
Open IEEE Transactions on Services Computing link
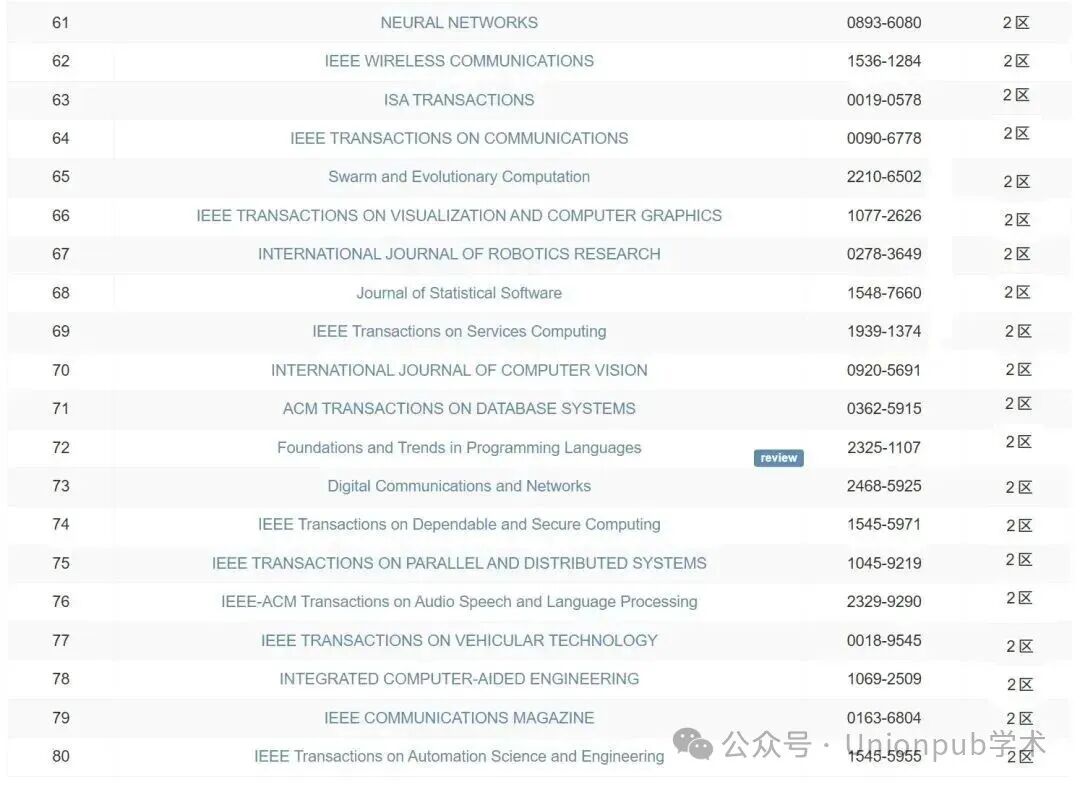[x=459, y=331]
